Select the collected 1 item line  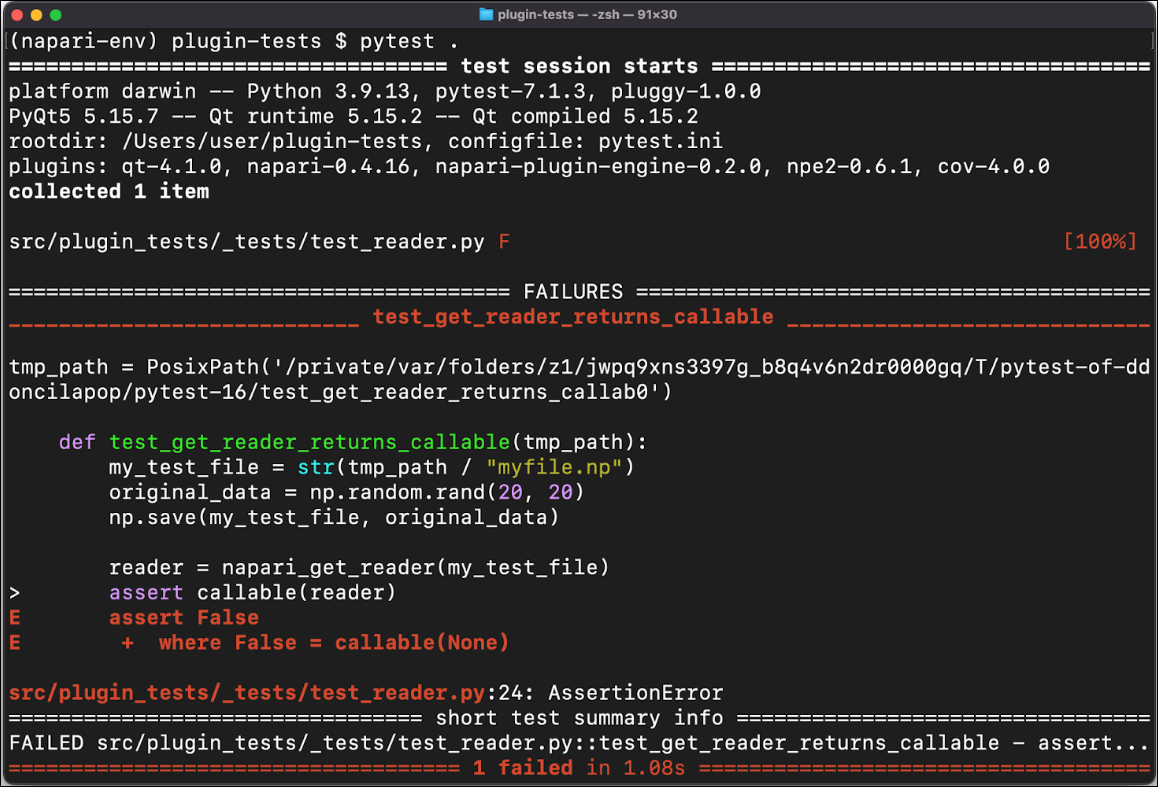(105, 191)
